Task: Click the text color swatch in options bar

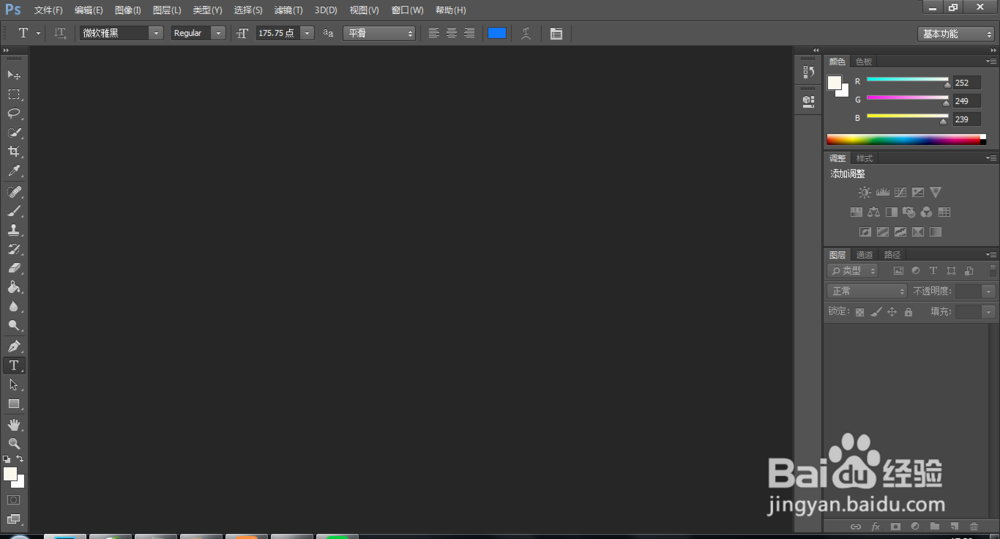Action: coord(497,33)
